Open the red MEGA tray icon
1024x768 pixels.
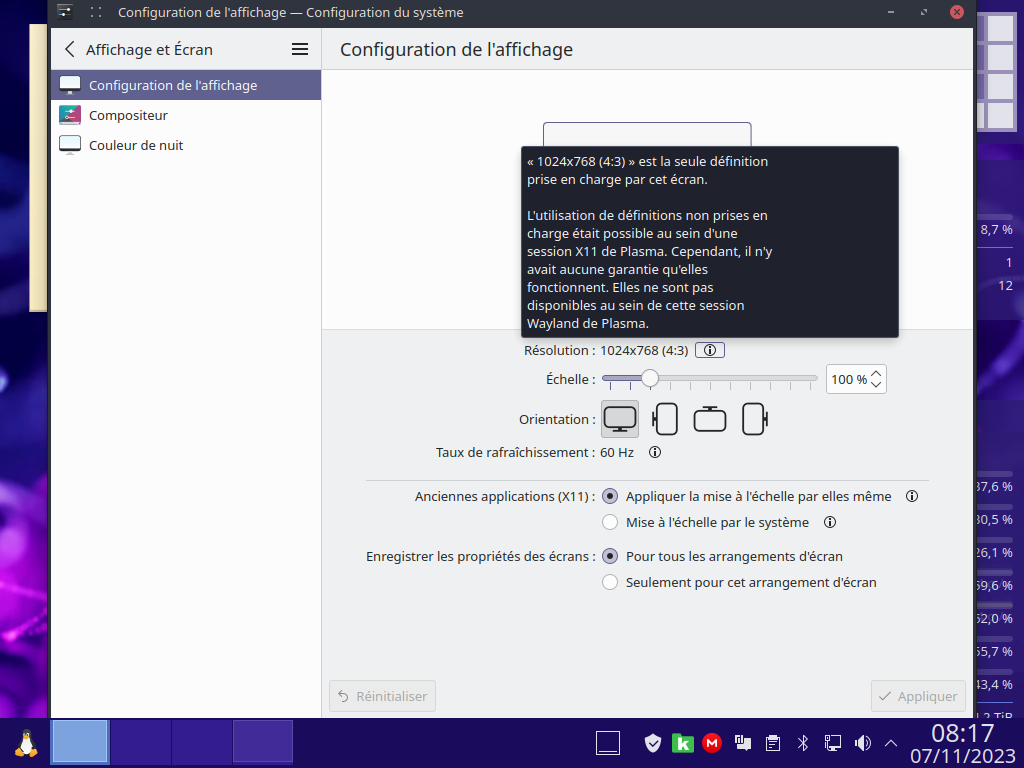point(712,743)
